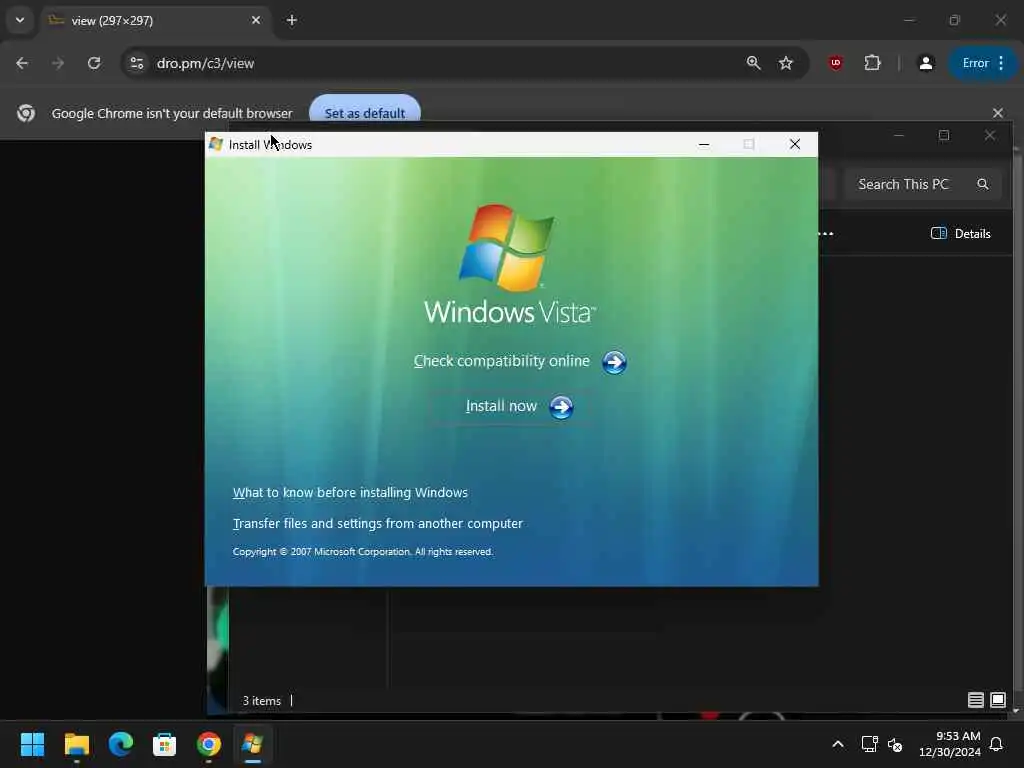Click the Error Chrome menu button
1024x768 pixels.
[x=983, y=63]
